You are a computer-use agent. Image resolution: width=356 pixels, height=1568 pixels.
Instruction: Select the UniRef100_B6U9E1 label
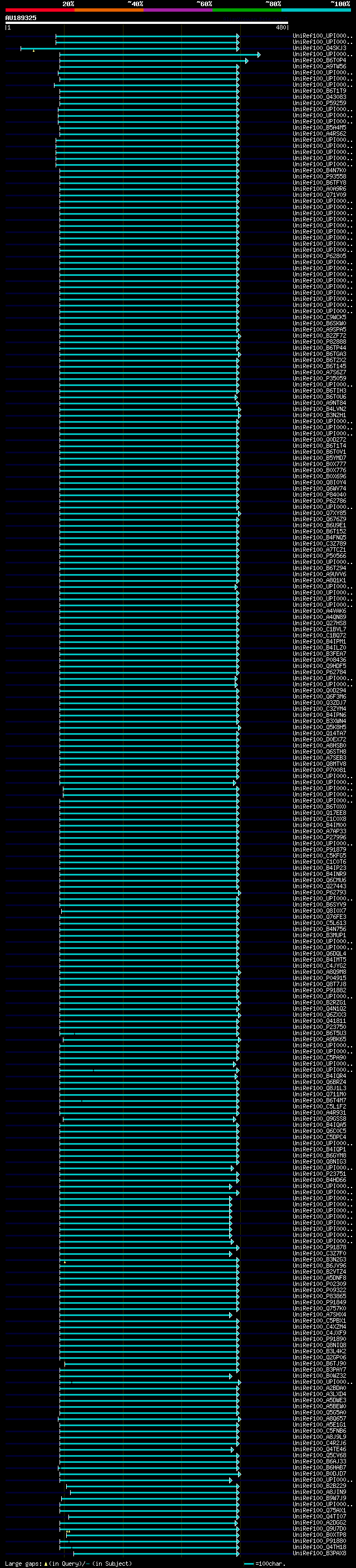coord(319,525)
